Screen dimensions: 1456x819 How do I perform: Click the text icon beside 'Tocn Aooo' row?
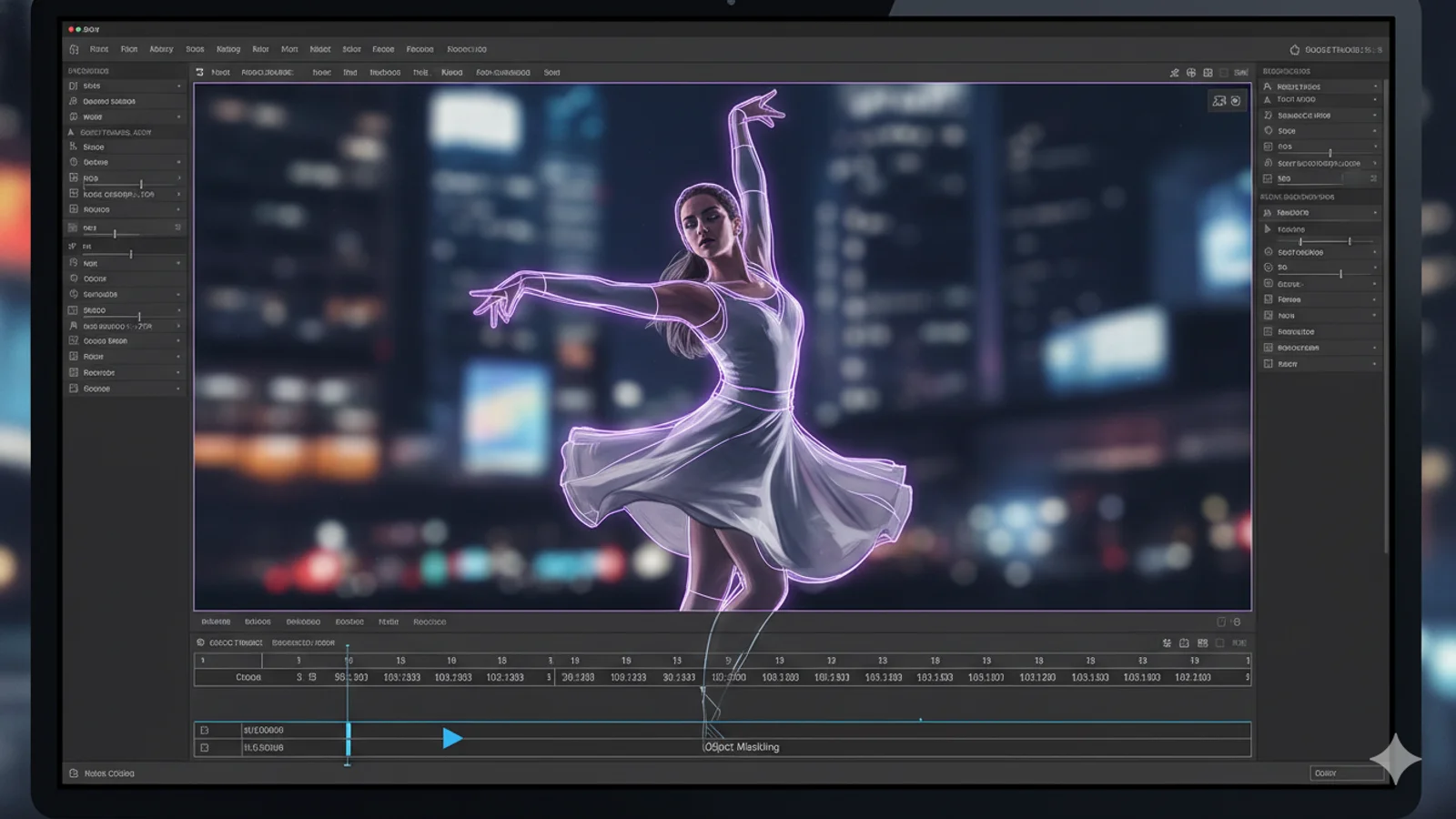point(1268,99)
